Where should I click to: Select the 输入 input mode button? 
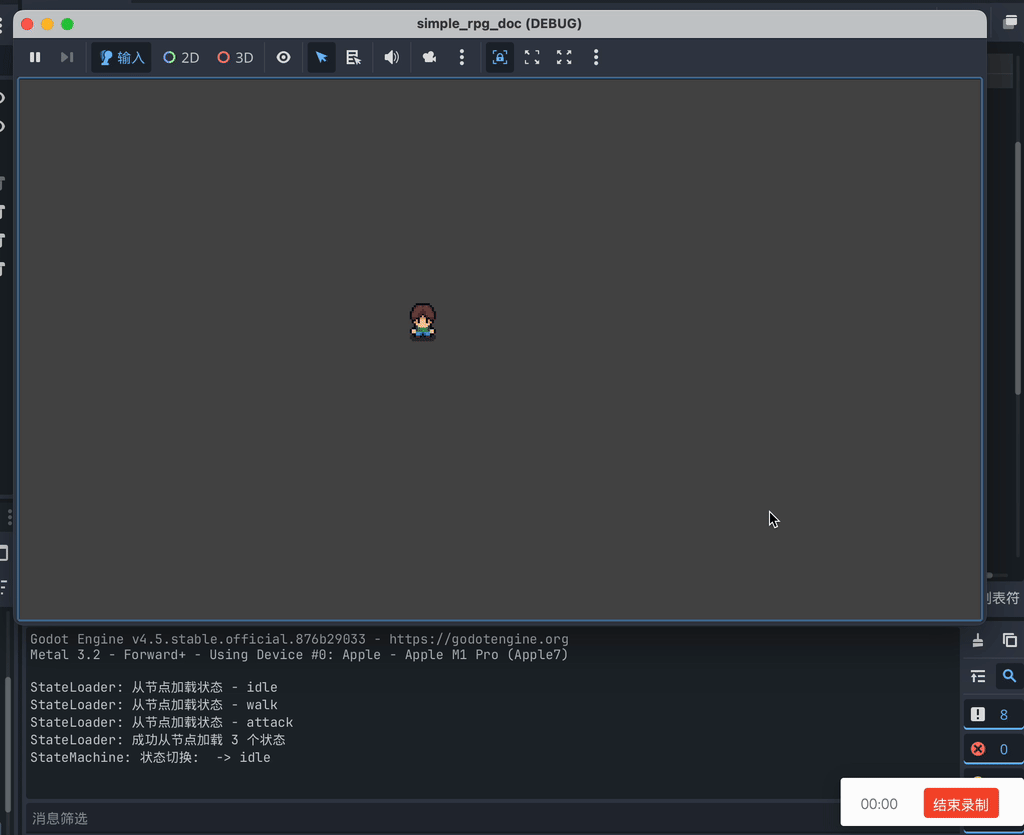pyautogui.click(x=121, y=57)
